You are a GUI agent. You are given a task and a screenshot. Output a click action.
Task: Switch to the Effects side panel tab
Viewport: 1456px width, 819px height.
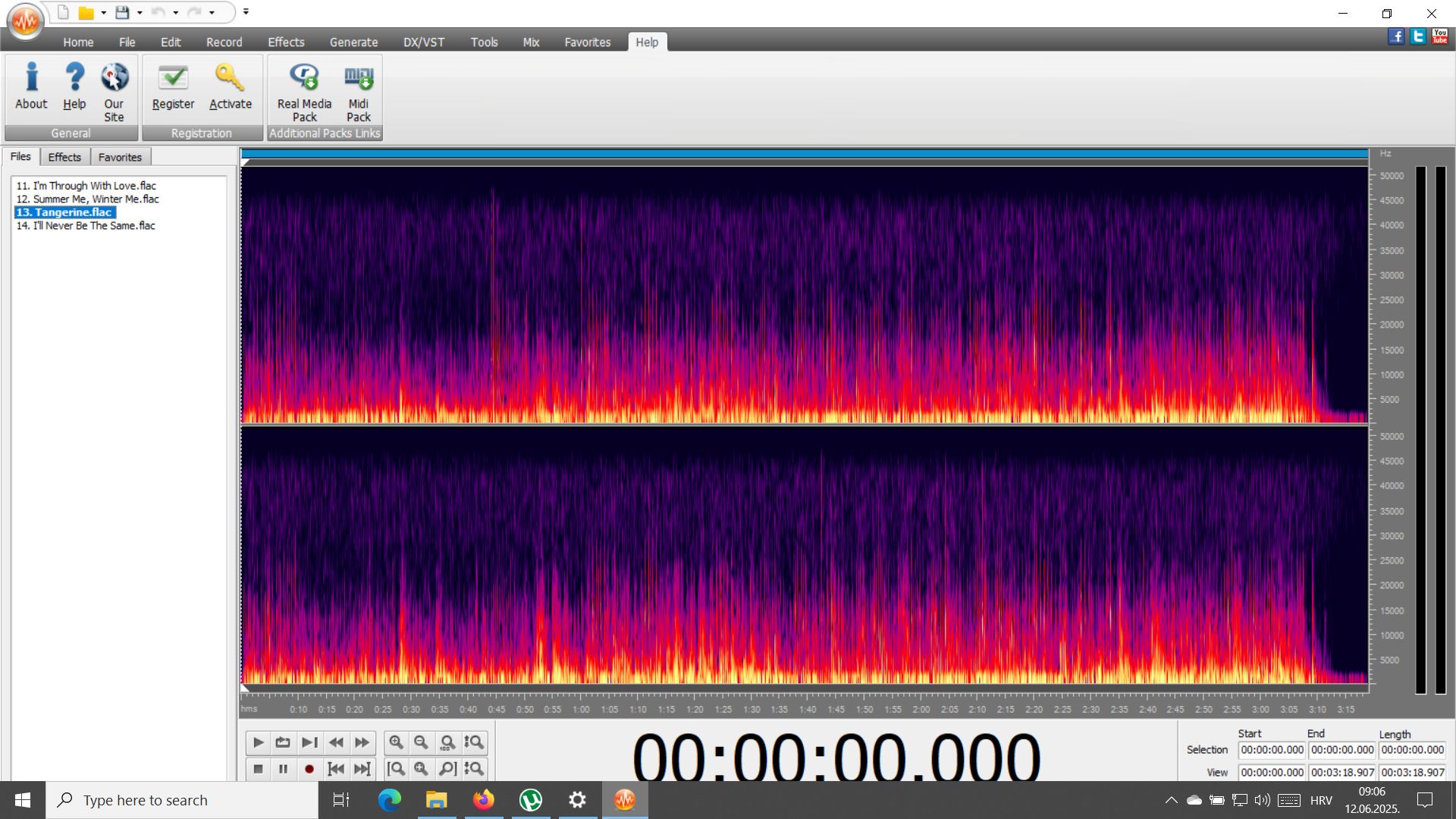64,157
